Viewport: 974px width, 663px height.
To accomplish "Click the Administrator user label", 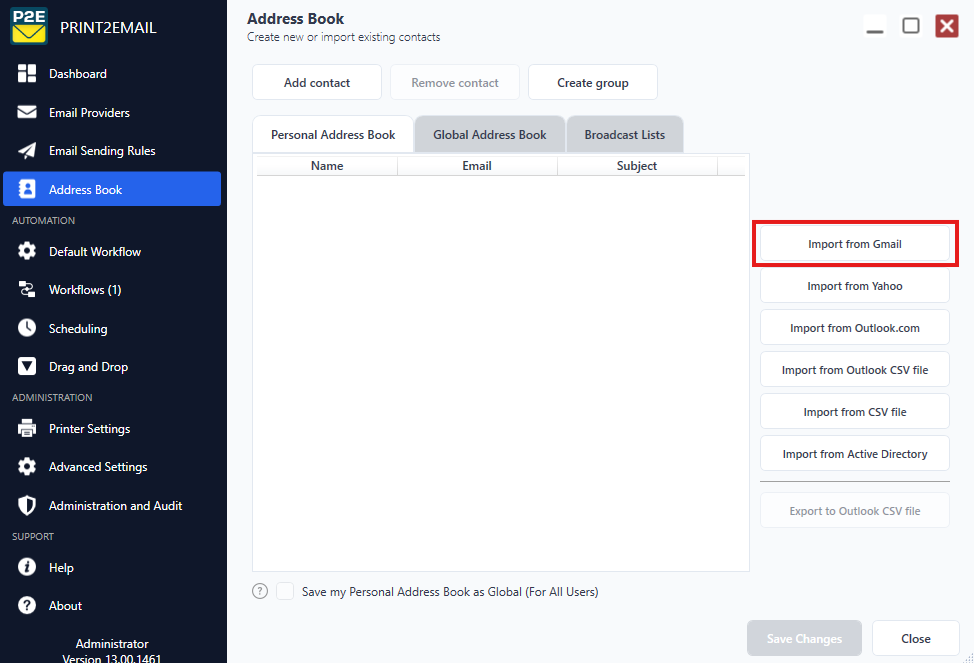I will (112, 643).
